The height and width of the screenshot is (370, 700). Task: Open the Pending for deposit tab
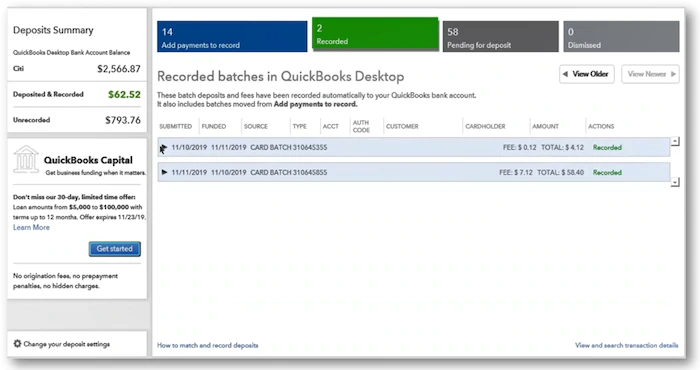[500, 36]
